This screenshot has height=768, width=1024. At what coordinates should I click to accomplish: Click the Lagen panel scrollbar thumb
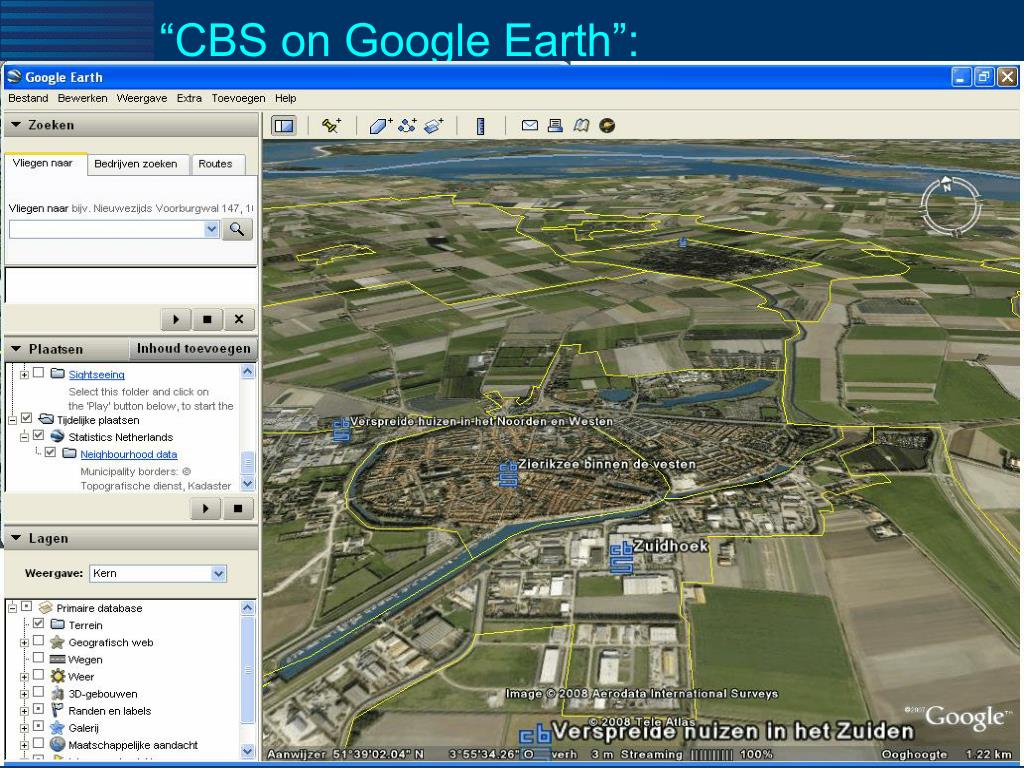coord(248,669)
